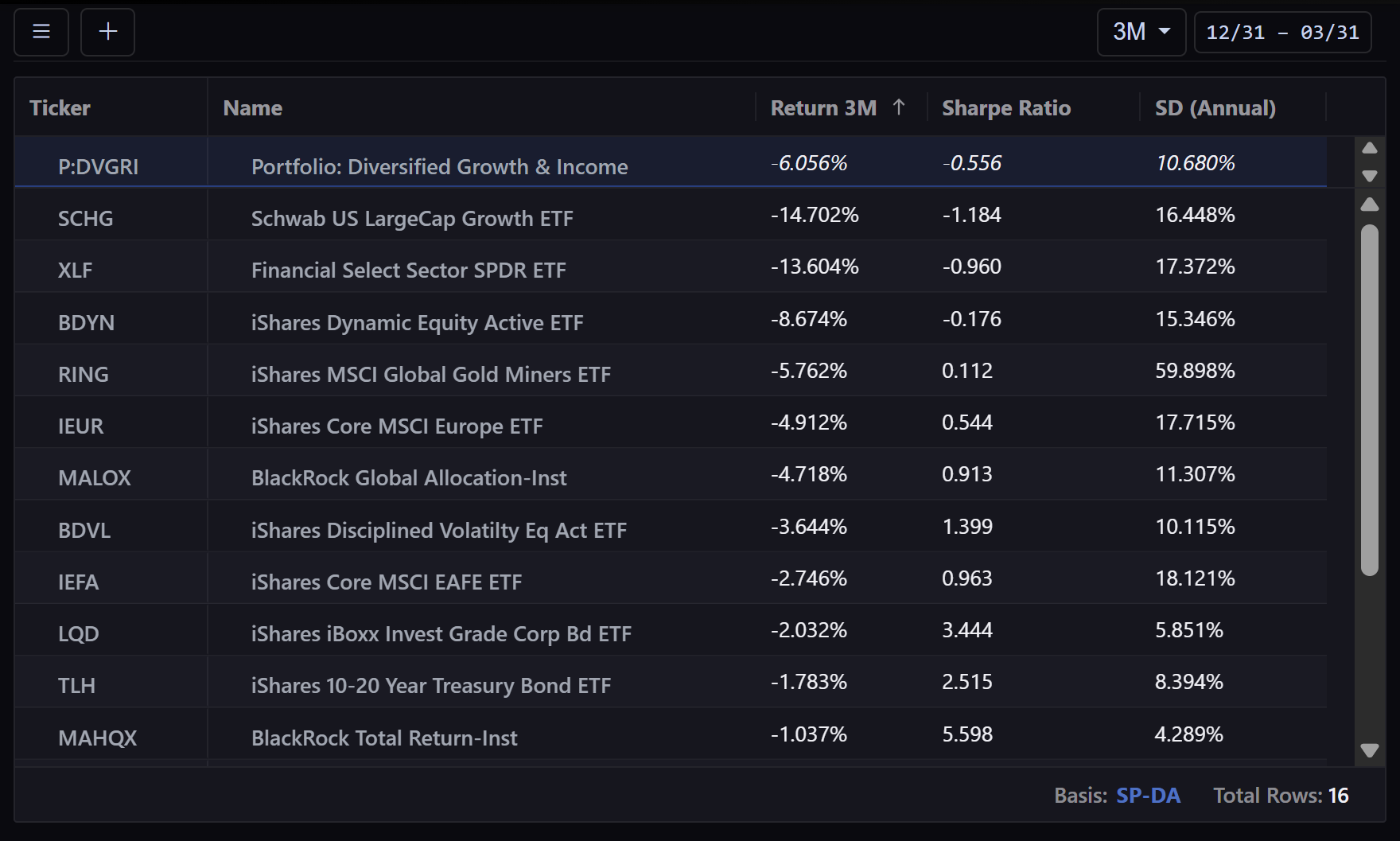Click BlackRock Global Allocation-Inst name

(409, 477)
